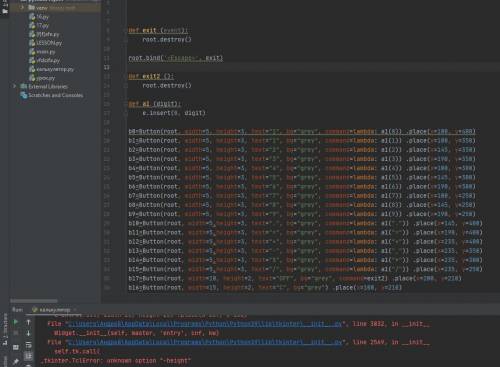The height and width of the screenshot is (367, 500).
Task: Open traceback link at line 2549
Action: (205, 342)
